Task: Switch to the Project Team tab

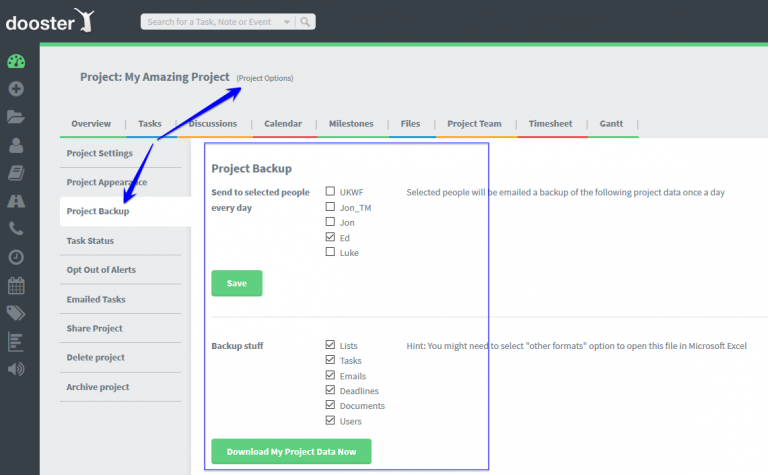Action: (474, 123)
